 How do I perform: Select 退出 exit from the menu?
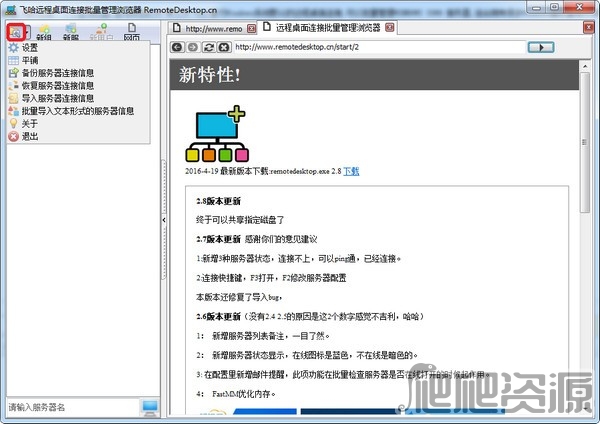[x=78, y=136]
